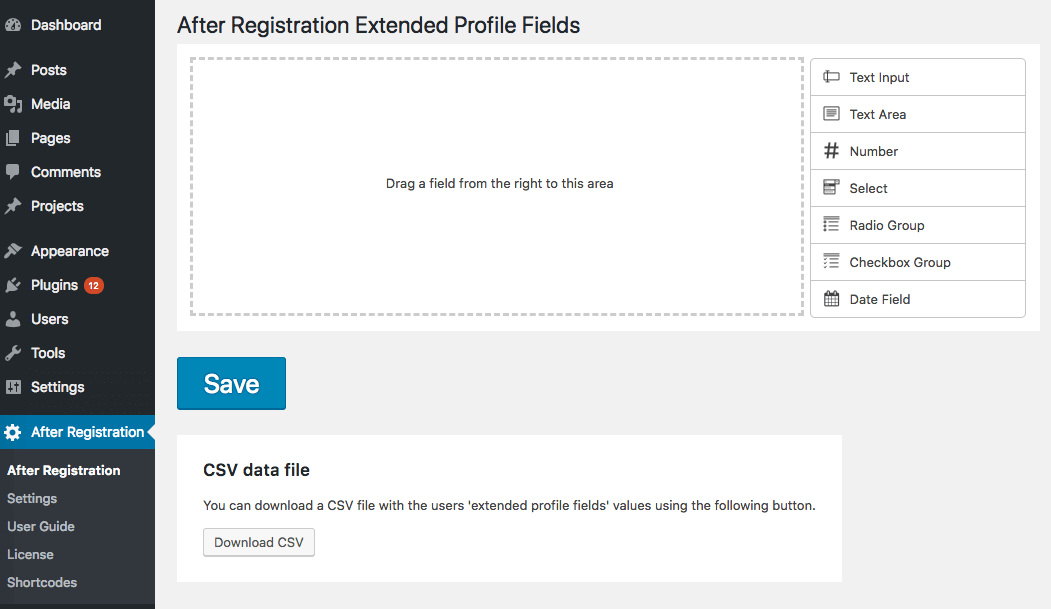Viewport: 1051px width, 609px height.
Task: Go to the Appearance menu
Action: (69, 251)
